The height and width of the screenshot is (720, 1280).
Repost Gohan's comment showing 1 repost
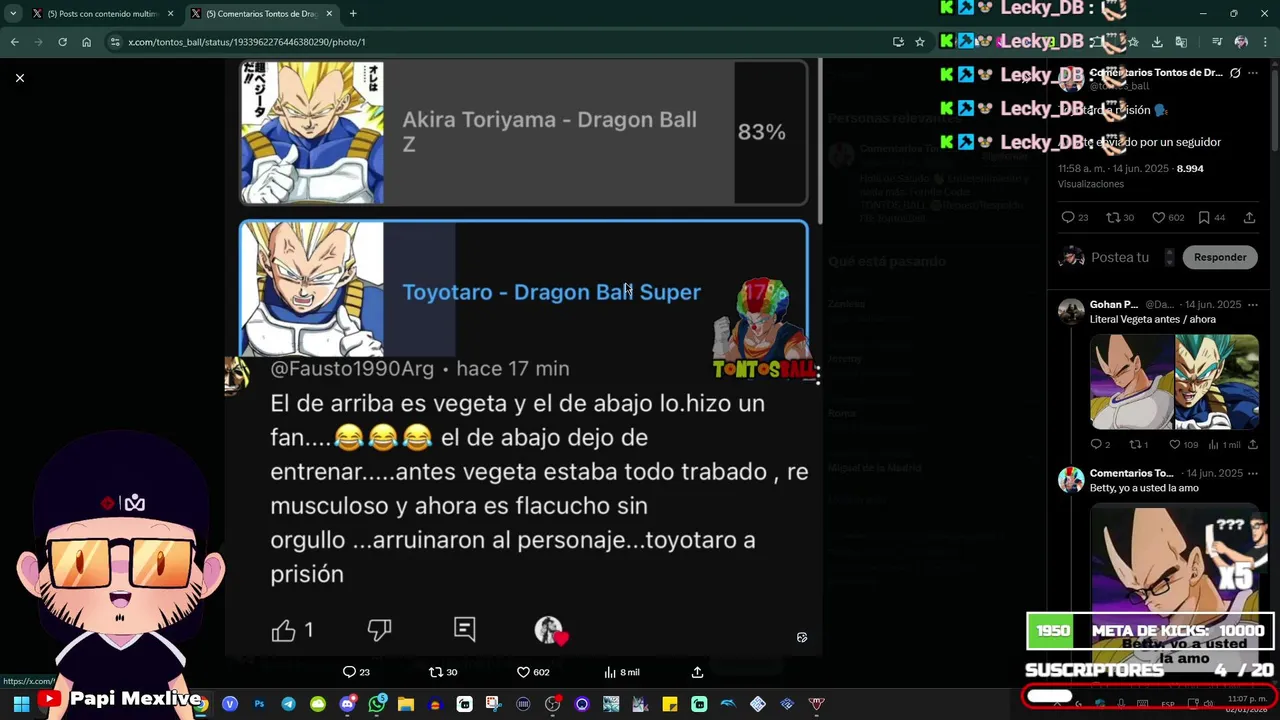click(x=1138, y=444)
